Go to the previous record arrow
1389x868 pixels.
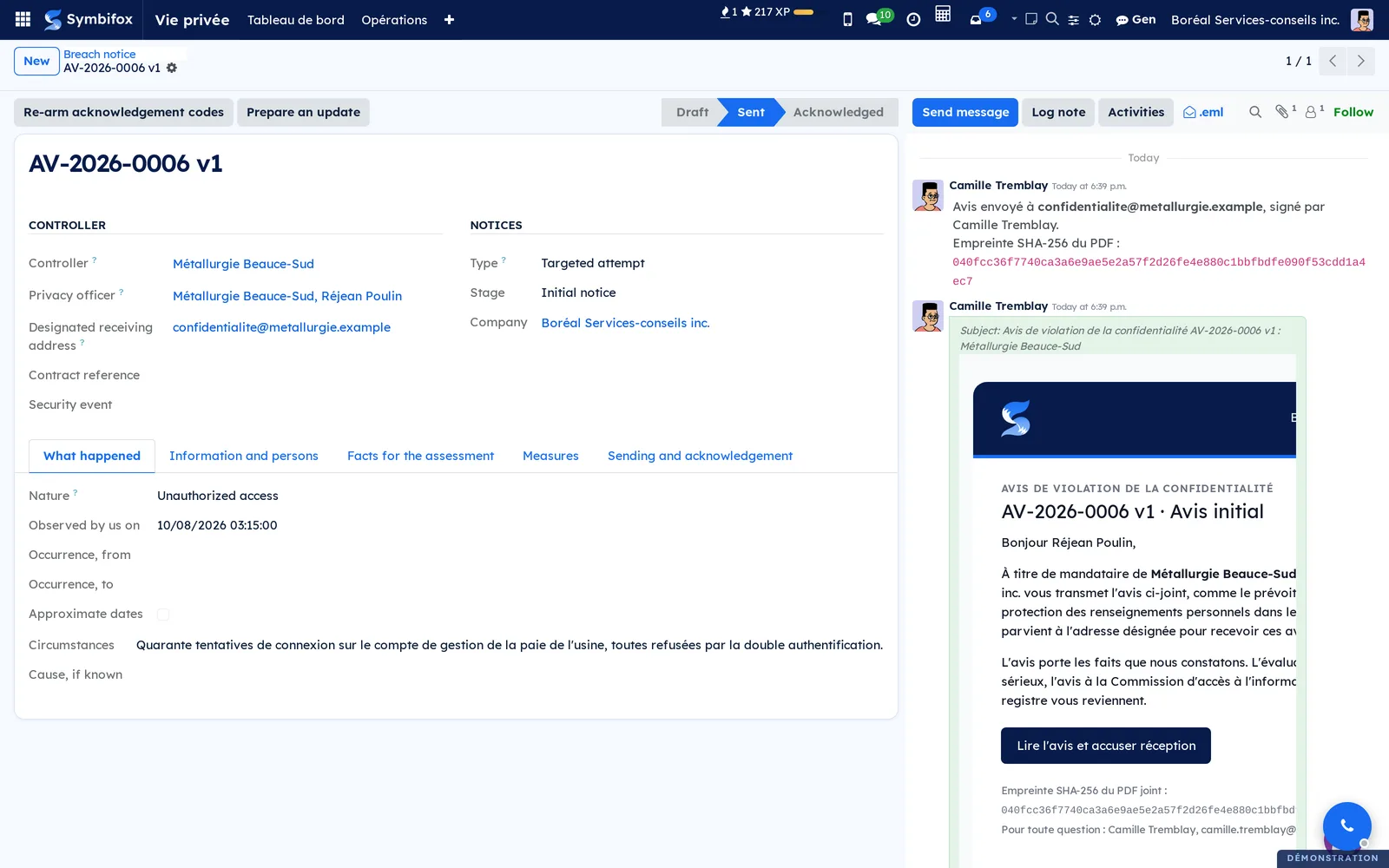(x=1333, y=61)
